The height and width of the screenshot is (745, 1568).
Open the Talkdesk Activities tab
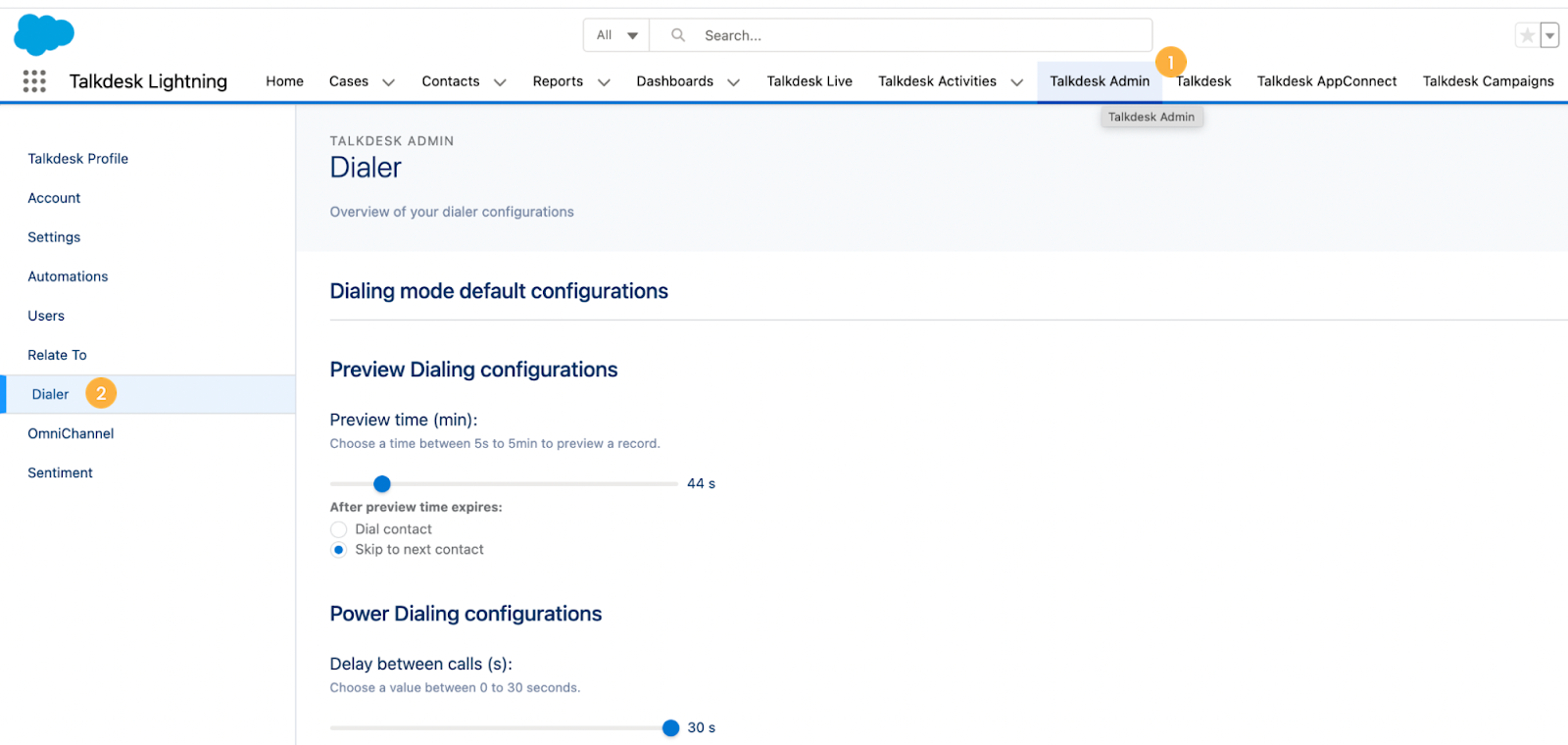tap(937, 81)
